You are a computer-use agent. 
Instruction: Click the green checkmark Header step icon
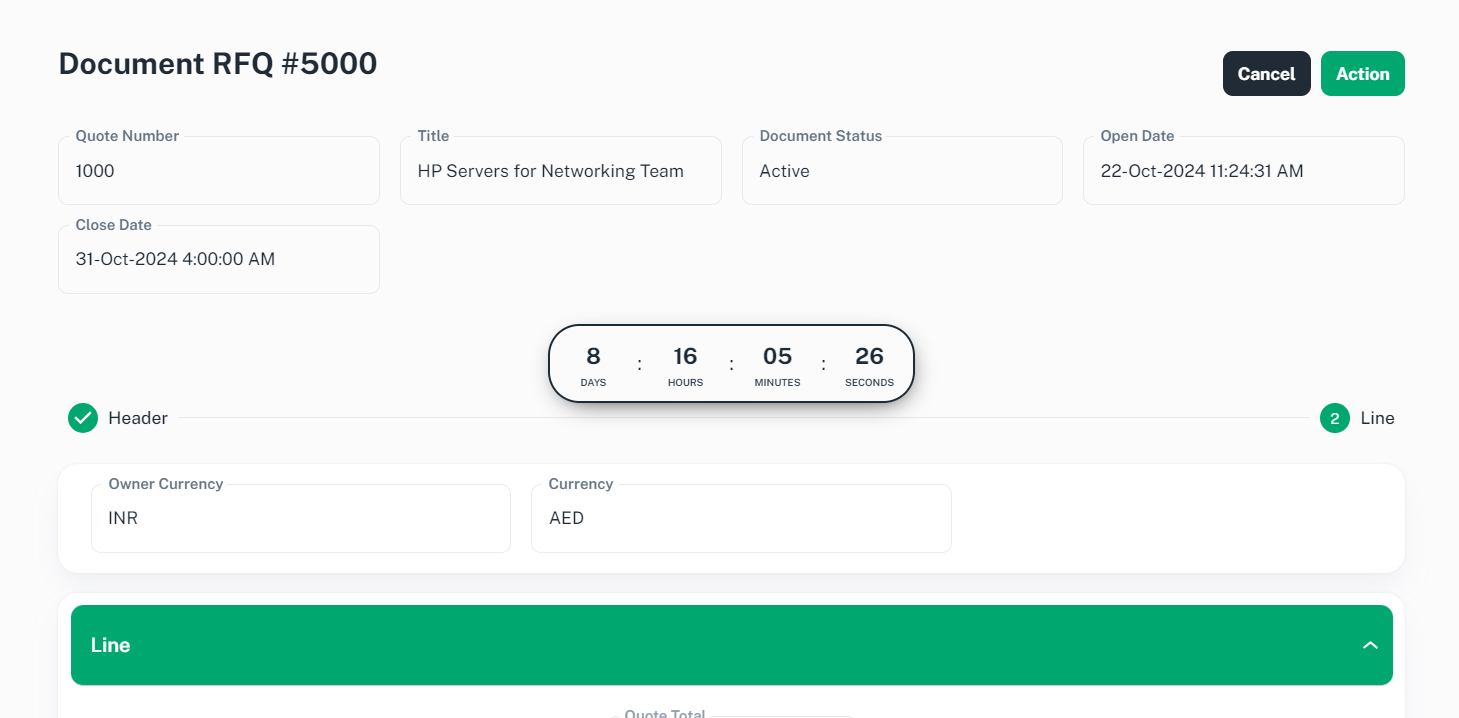click(x=83, y=418)
